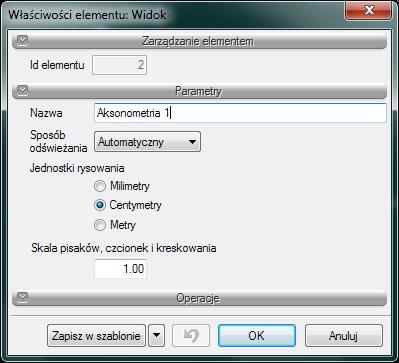The height and width of the screenshot is (363, 399).
Task: Select the Centymetry radio button
Action: point(100,205)
